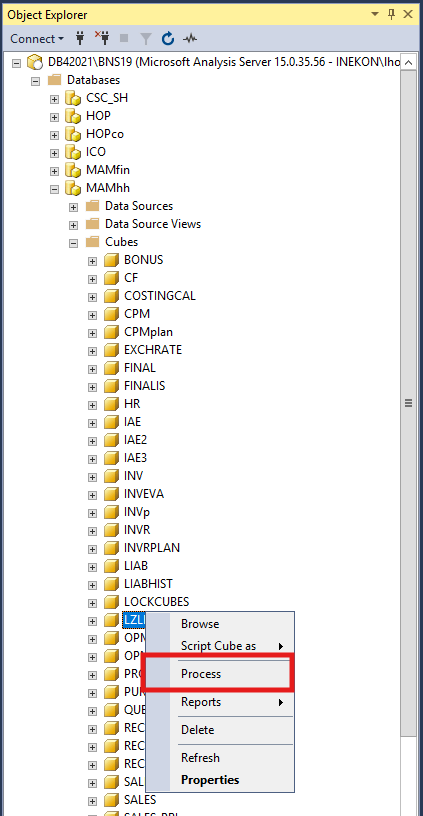
Task: Click the Connect plug icon in toolbar
Action: 80,39
